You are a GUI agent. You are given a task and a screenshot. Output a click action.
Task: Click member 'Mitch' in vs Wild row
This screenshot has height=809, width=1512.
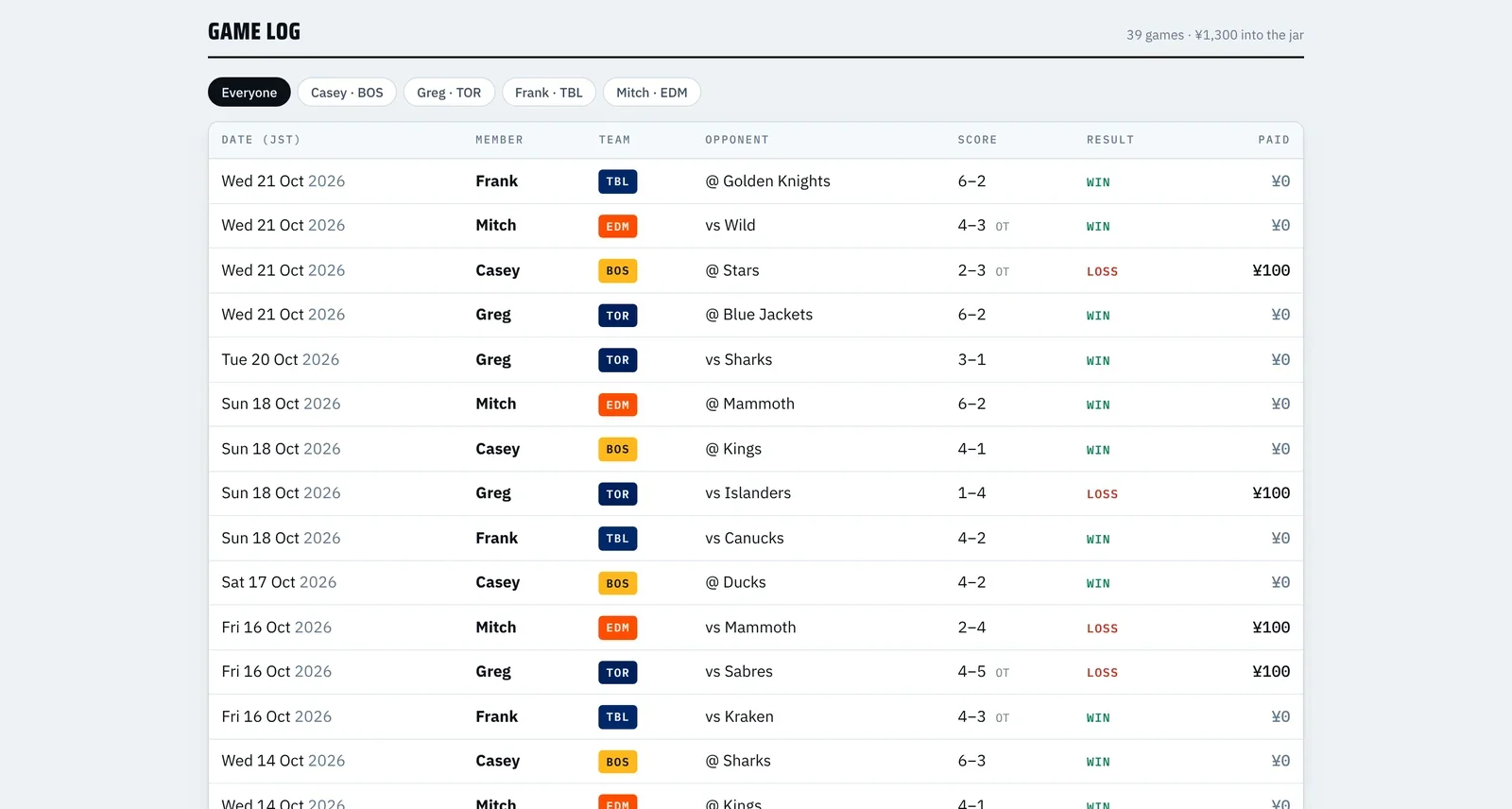click(496, 226)
